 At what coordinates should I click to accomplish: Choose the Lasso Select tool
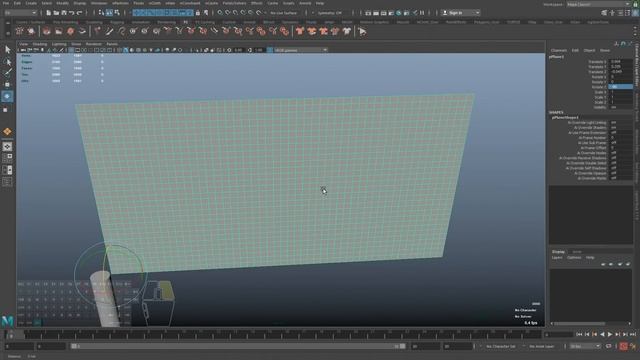click(x=7, y=62)
